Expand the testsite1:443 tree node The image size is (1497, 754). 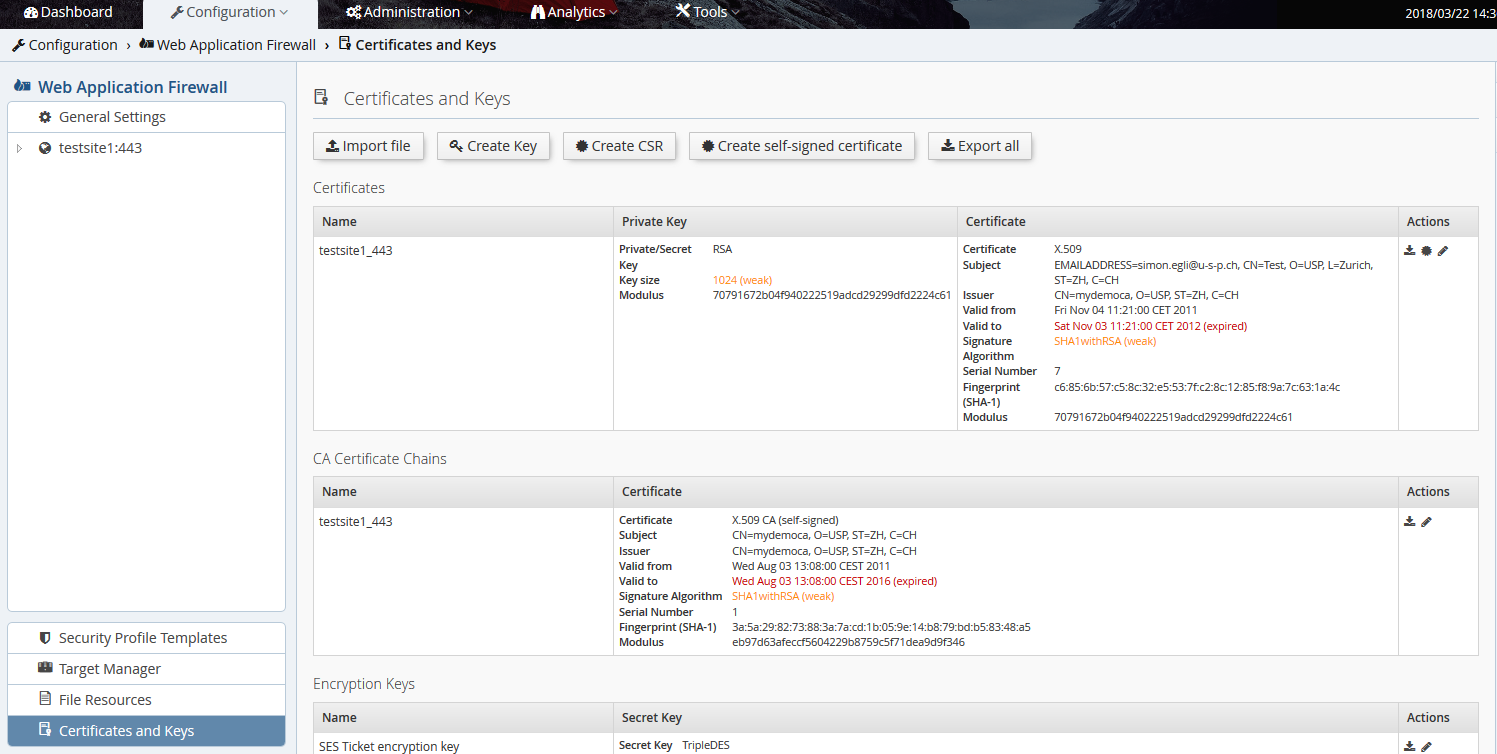tap(19, 147)
